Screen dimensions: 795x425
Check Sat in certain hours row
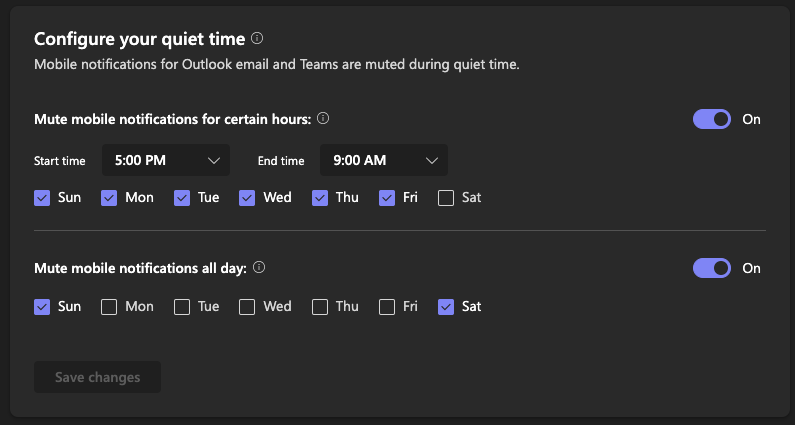tap(446, 198)
